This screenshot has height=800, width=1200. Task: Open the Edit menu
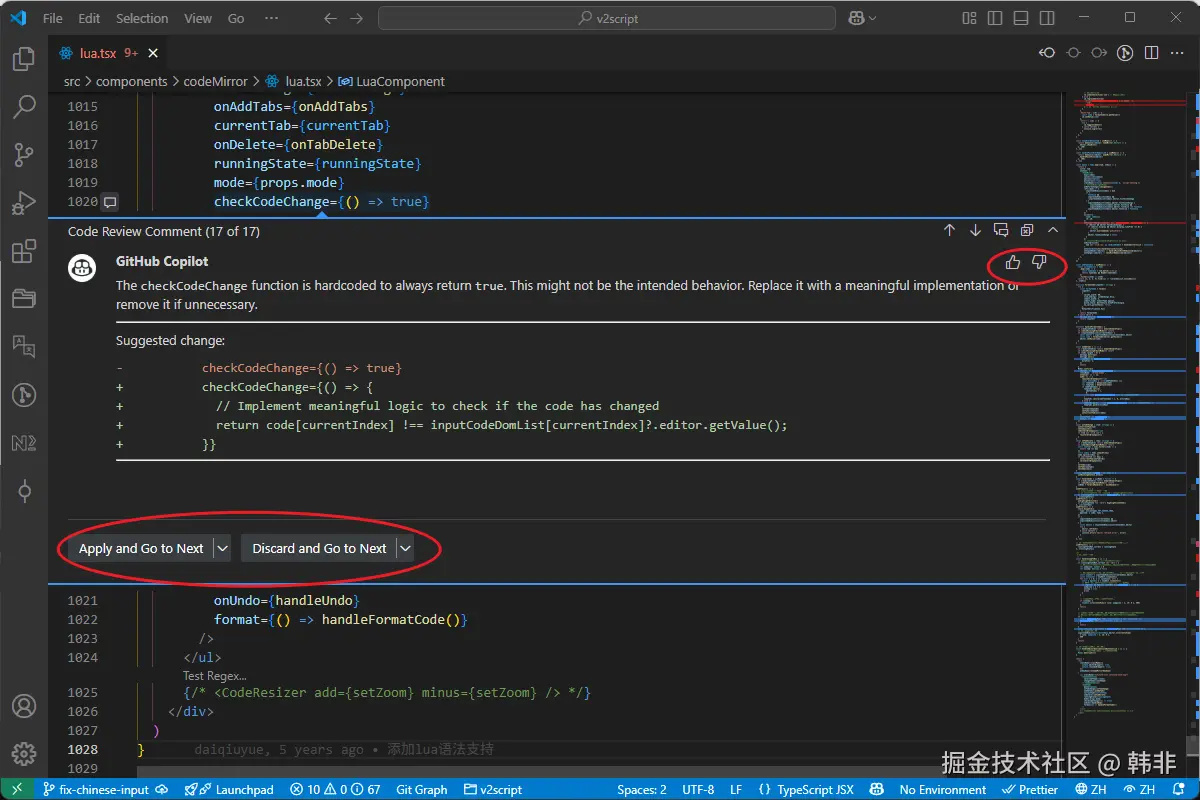(89, 18)
